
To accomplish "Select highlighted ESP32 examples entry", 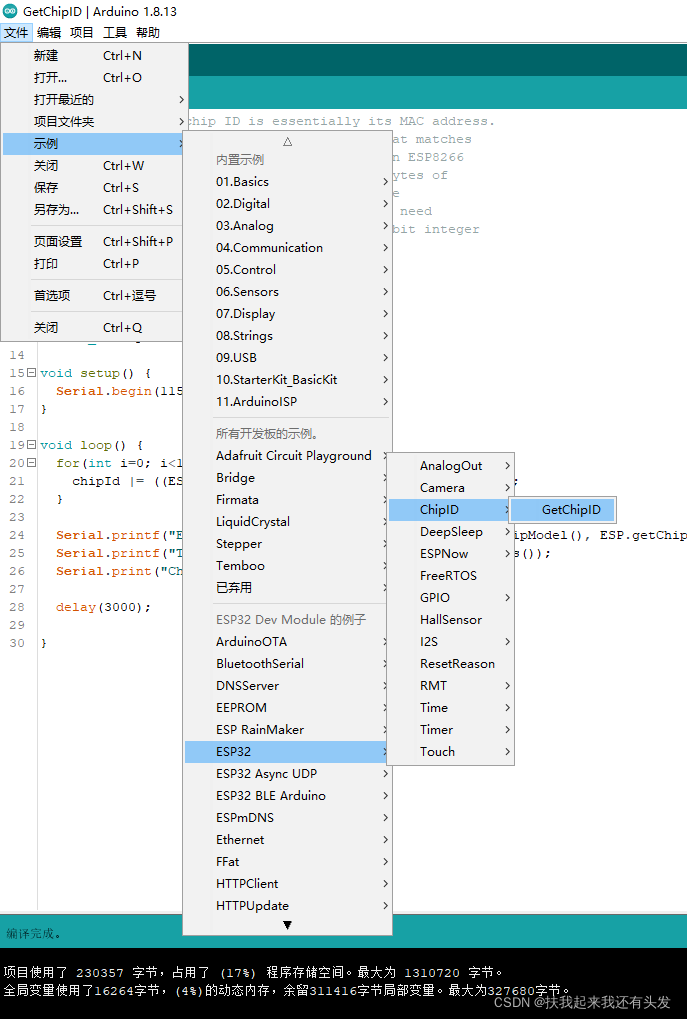I will pos(287,752).
